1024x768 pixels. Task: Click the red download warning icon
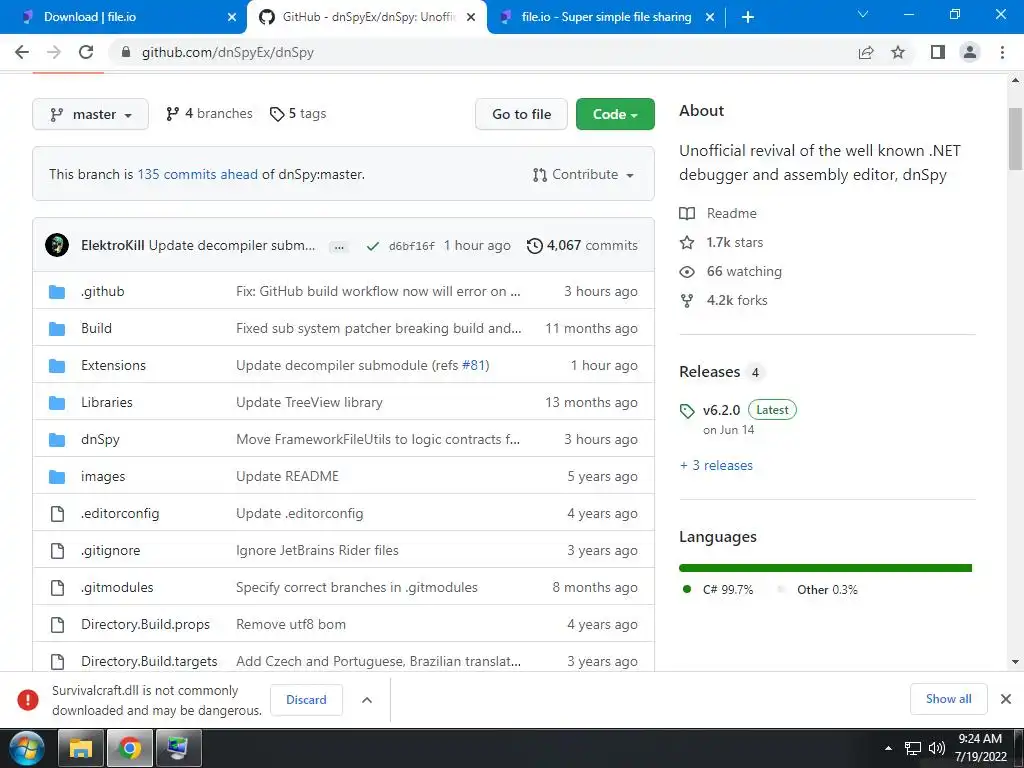(x=27, y=699)
